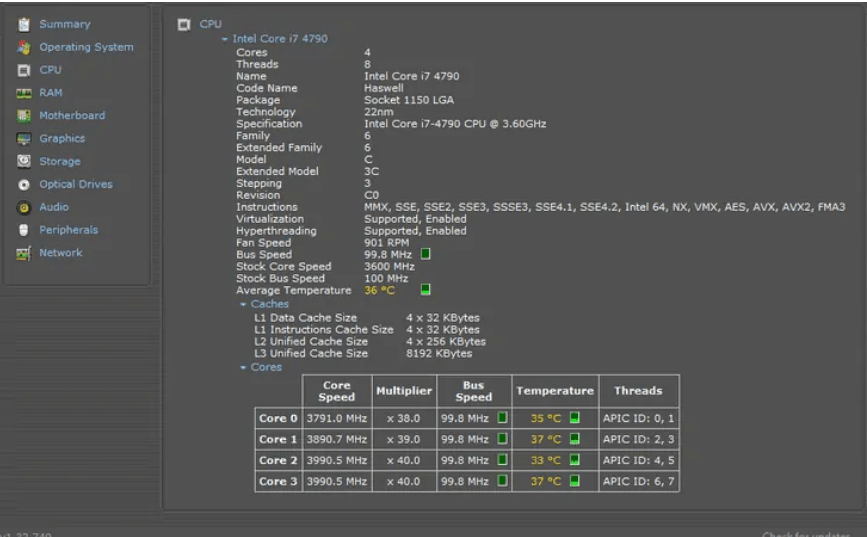
Task: Click Core 1 bus speed tray icon
Action: [x=502, y=439]
